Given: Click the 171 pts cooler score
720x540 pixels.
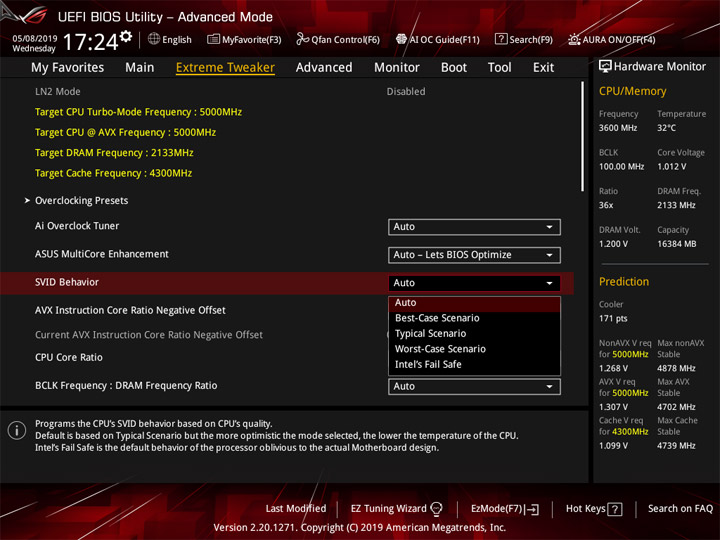Looking at the screenshot, I should point(613,318).
